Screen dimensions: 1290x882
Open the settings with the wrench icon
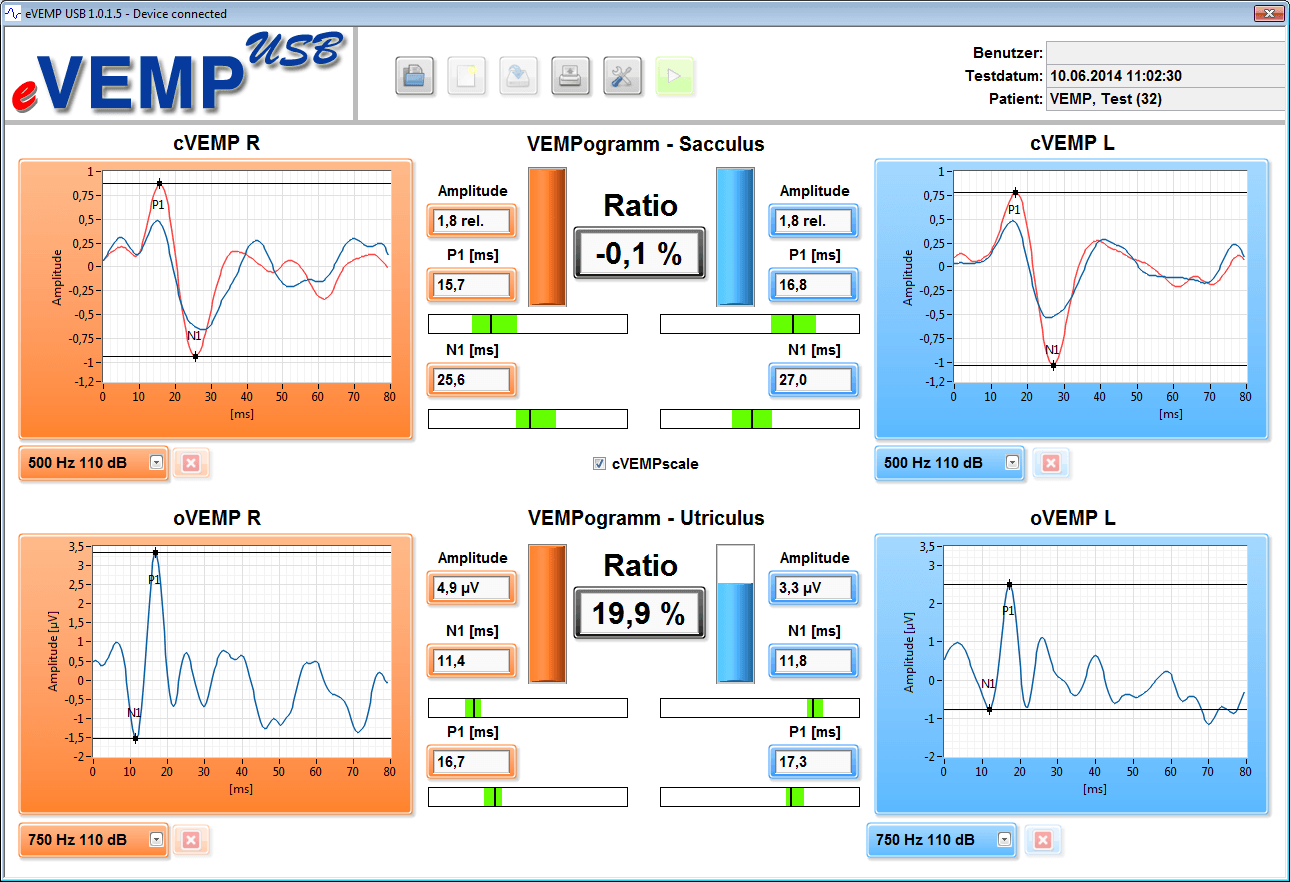tap(622, 76)
